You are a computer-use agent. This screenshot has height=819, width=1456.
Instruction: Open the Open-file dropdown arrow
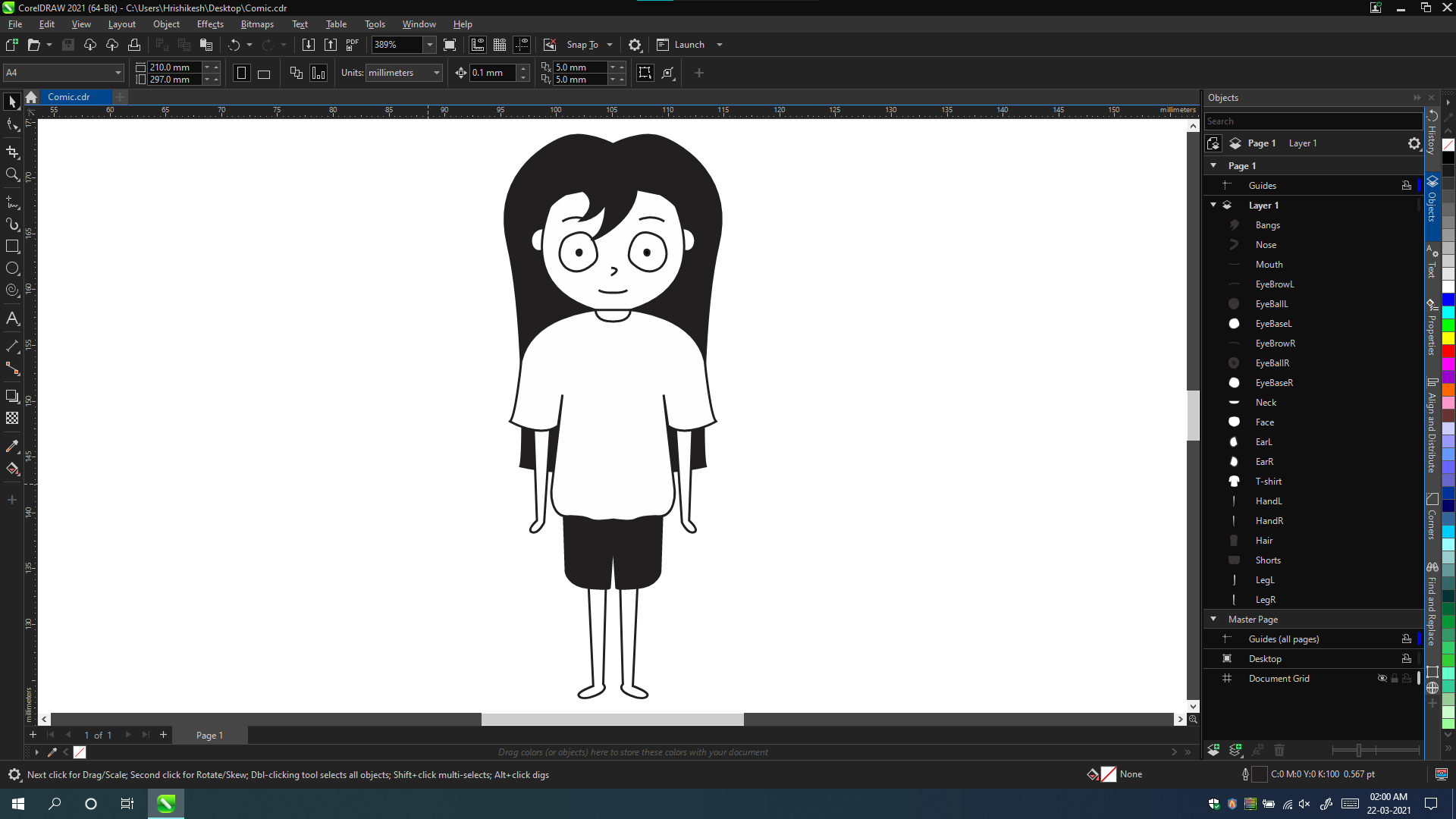click(49, 45)
